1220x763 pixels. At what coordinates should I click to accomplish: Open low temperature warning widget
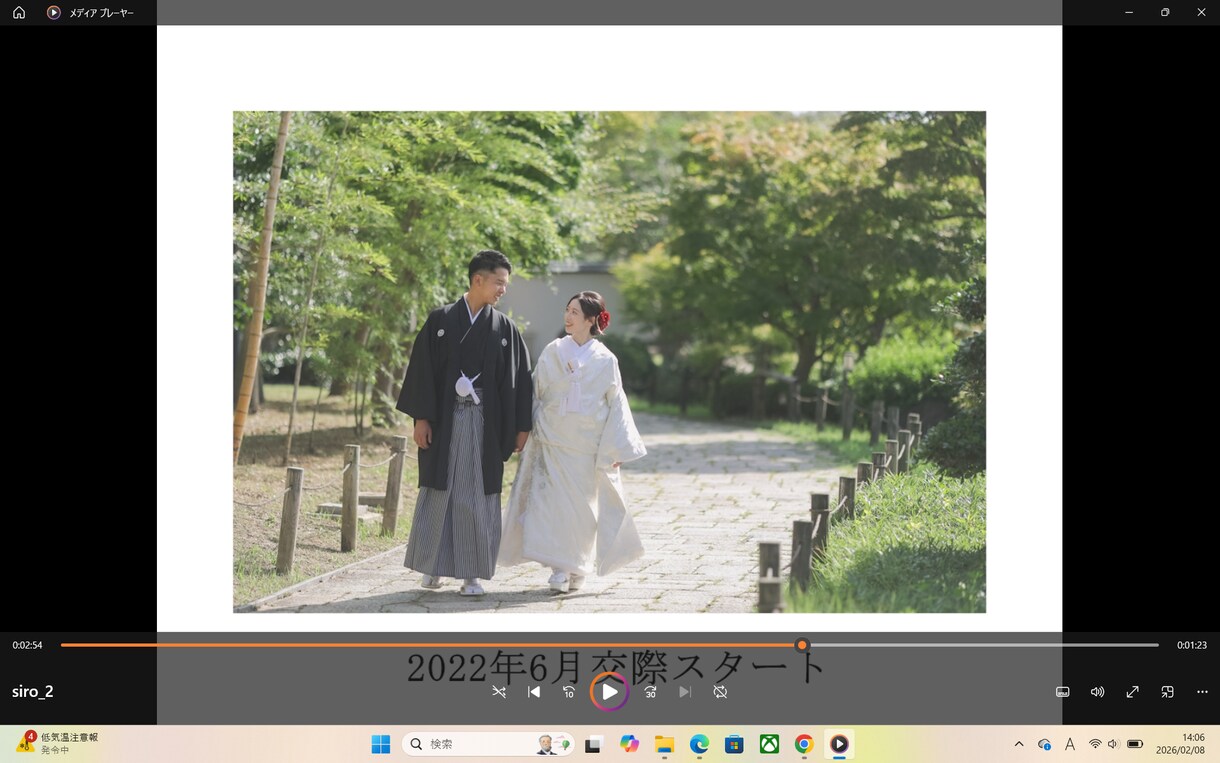57,743
